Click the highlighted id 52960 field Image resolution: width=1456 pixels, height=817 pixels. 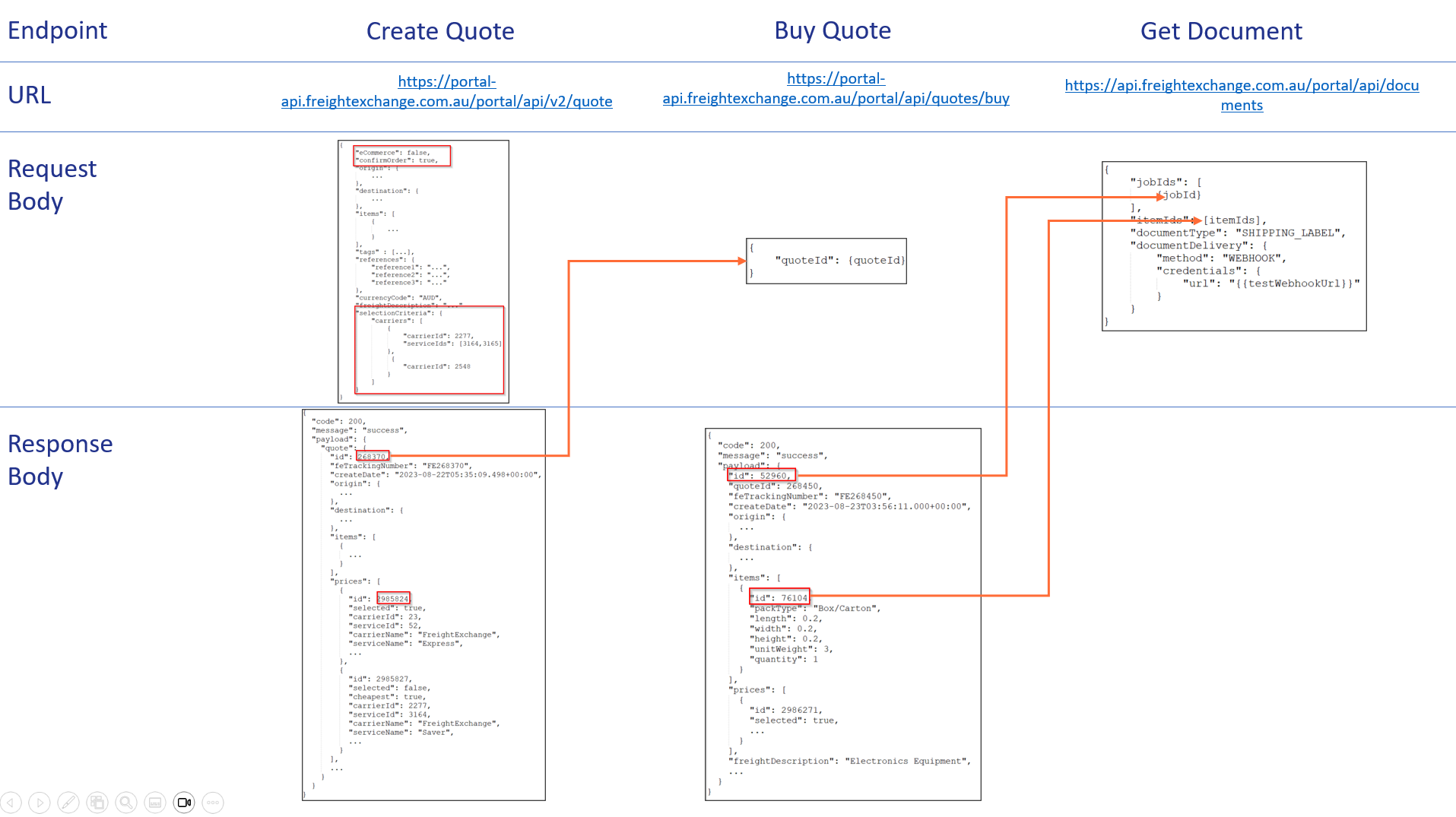point(760,475)
